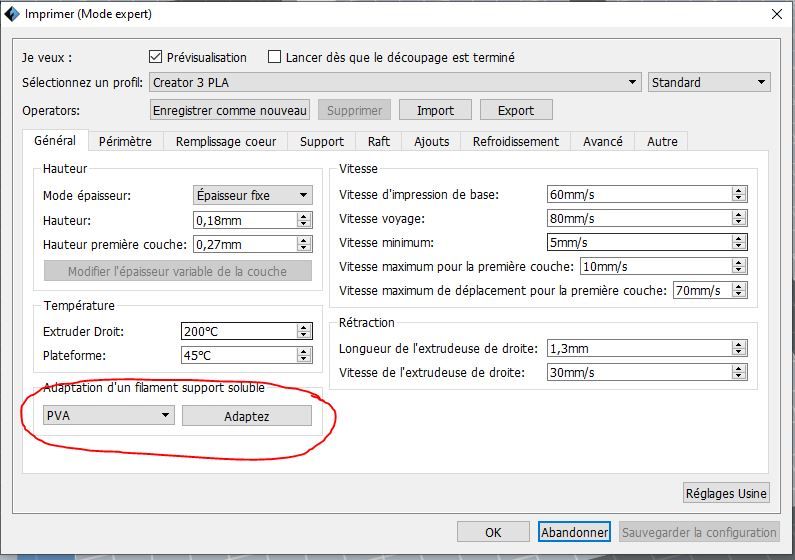Viewport: 795px width, 560px height.
Task: Click the Abandonner button
Action: [x=574, y=532]
